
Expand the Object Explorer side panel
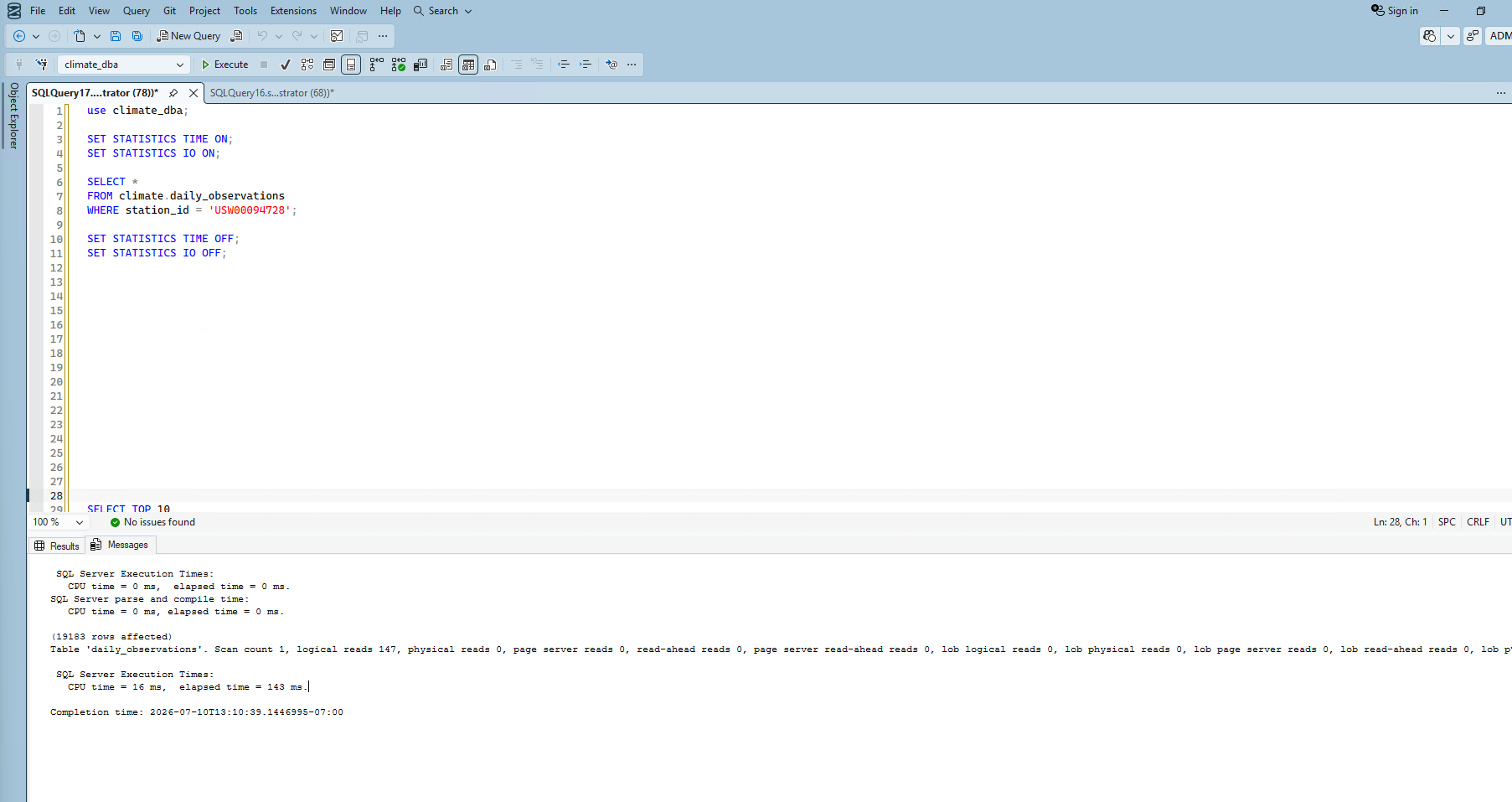pos(13,116)
